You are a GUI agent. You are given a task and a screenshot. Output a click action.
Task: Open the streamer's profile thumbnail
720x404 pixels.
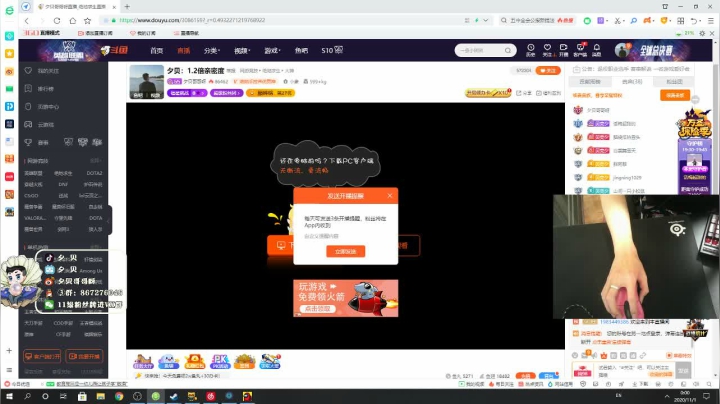click(x=146, y=82)
